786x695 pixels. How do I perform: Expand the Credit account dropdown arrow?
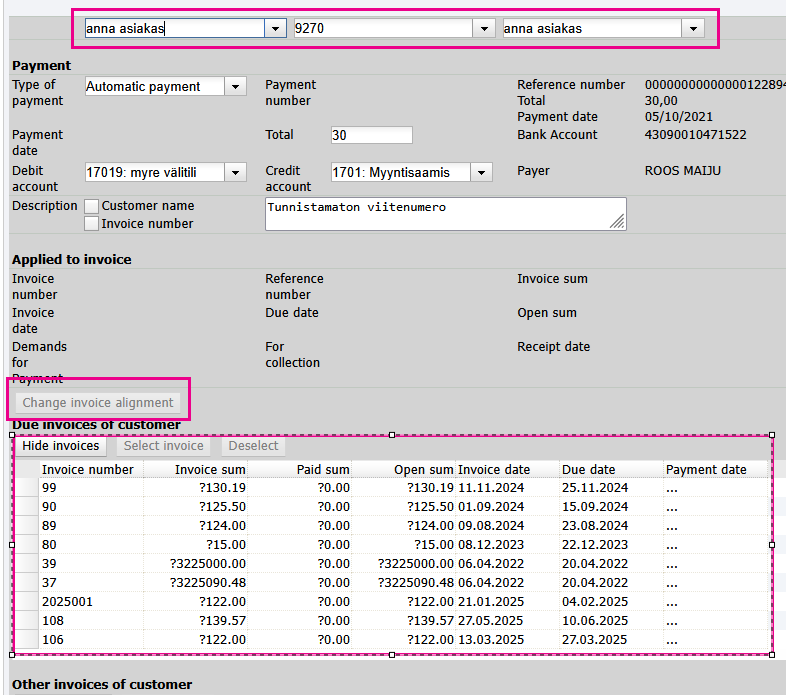tap(481, 173)
